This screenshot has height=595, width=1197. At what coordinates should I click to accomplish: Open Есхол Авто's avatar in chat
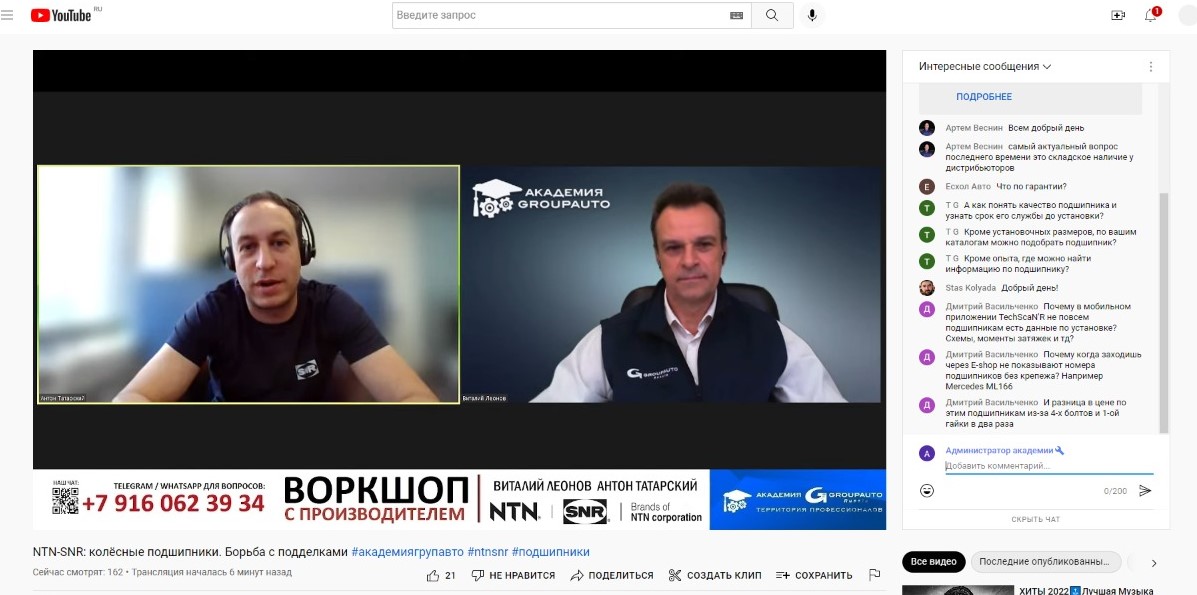(x=927, y=187)
